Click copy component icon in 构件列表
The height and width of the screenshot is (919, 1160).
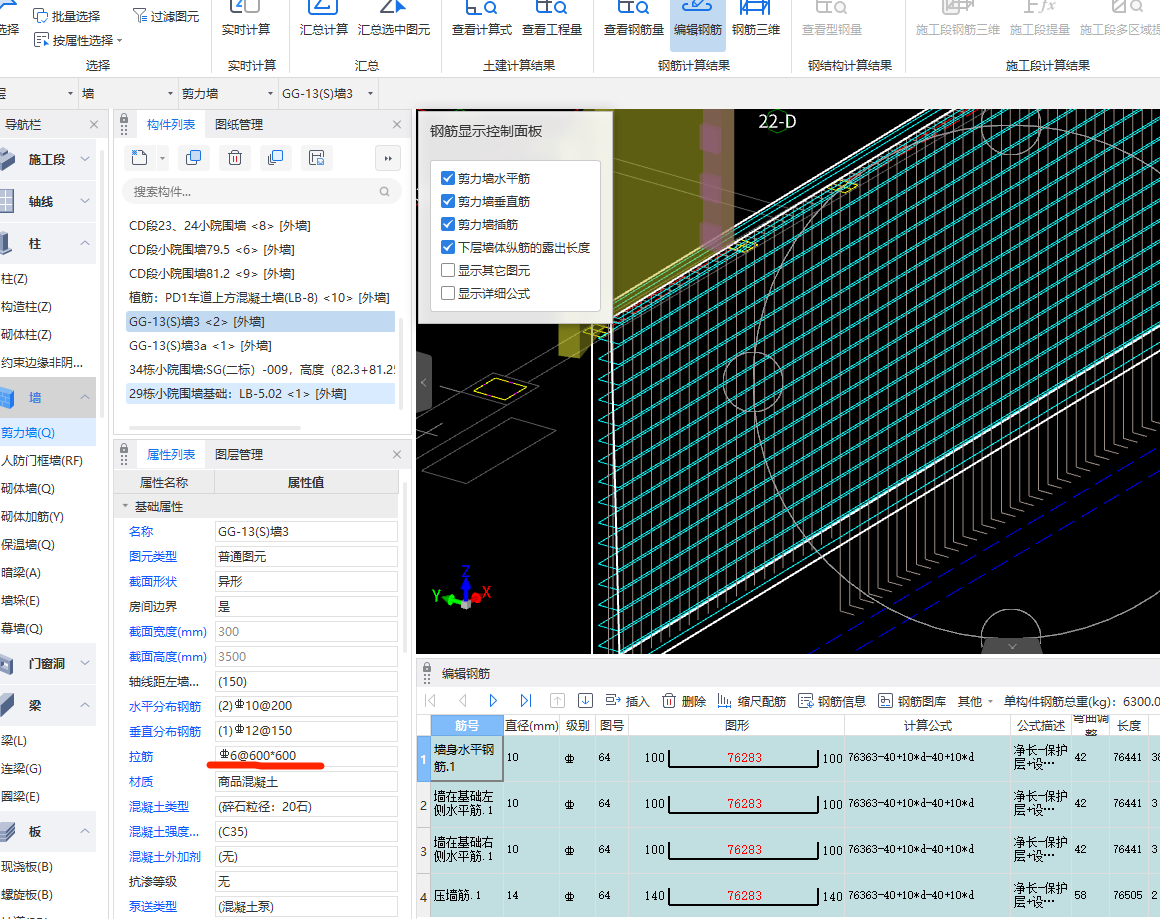(x=194, y=158)
